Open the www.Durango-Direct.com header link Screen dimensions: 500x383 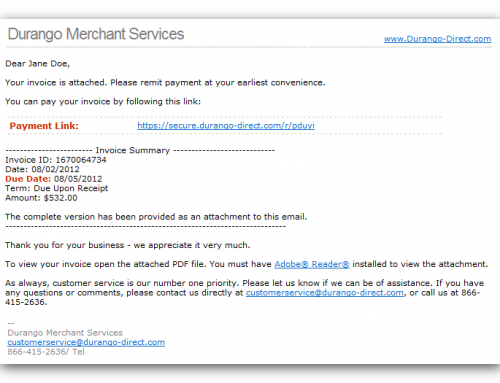(x=437, y=39)
